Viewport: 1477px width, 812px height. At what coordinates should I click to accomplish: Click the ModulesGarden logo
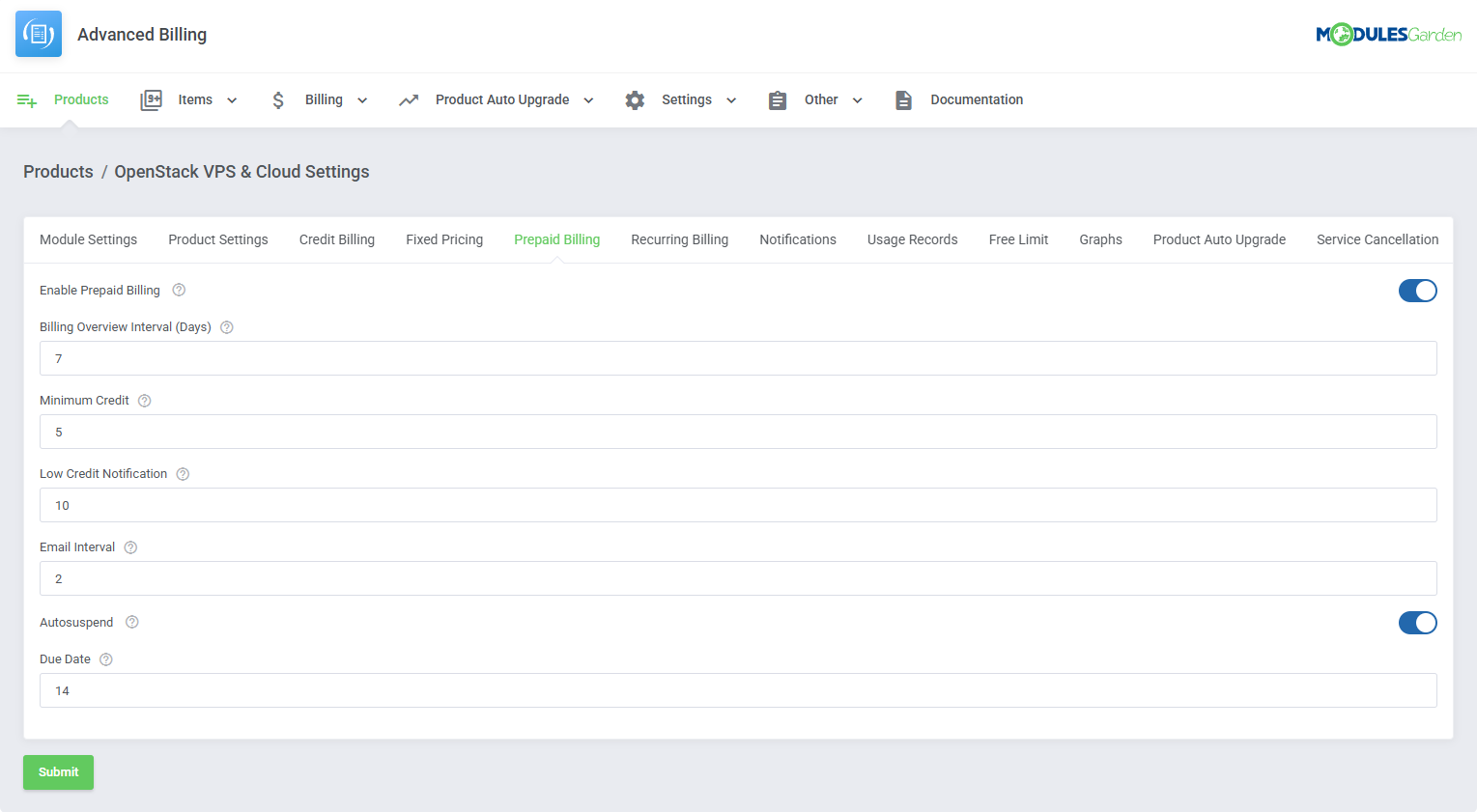(1388, 35)
